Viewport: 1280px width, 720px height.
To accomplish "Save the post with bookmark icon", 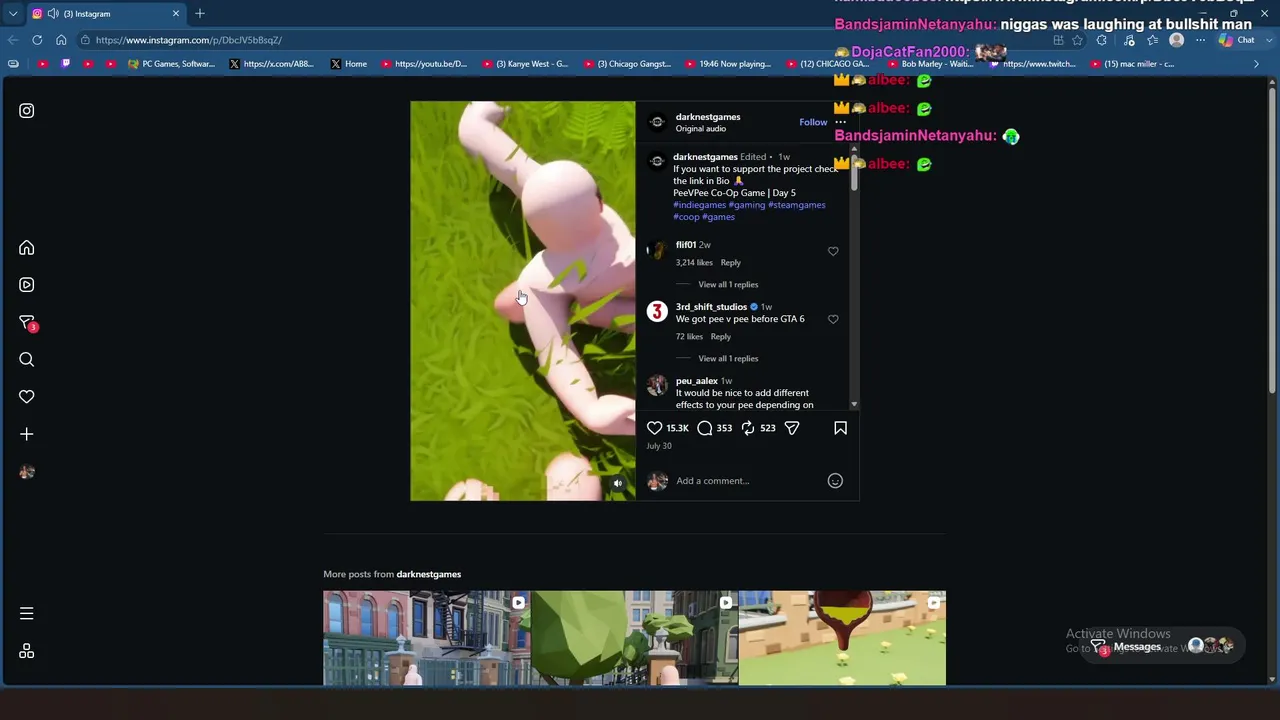I will click(x=840, y=428).
